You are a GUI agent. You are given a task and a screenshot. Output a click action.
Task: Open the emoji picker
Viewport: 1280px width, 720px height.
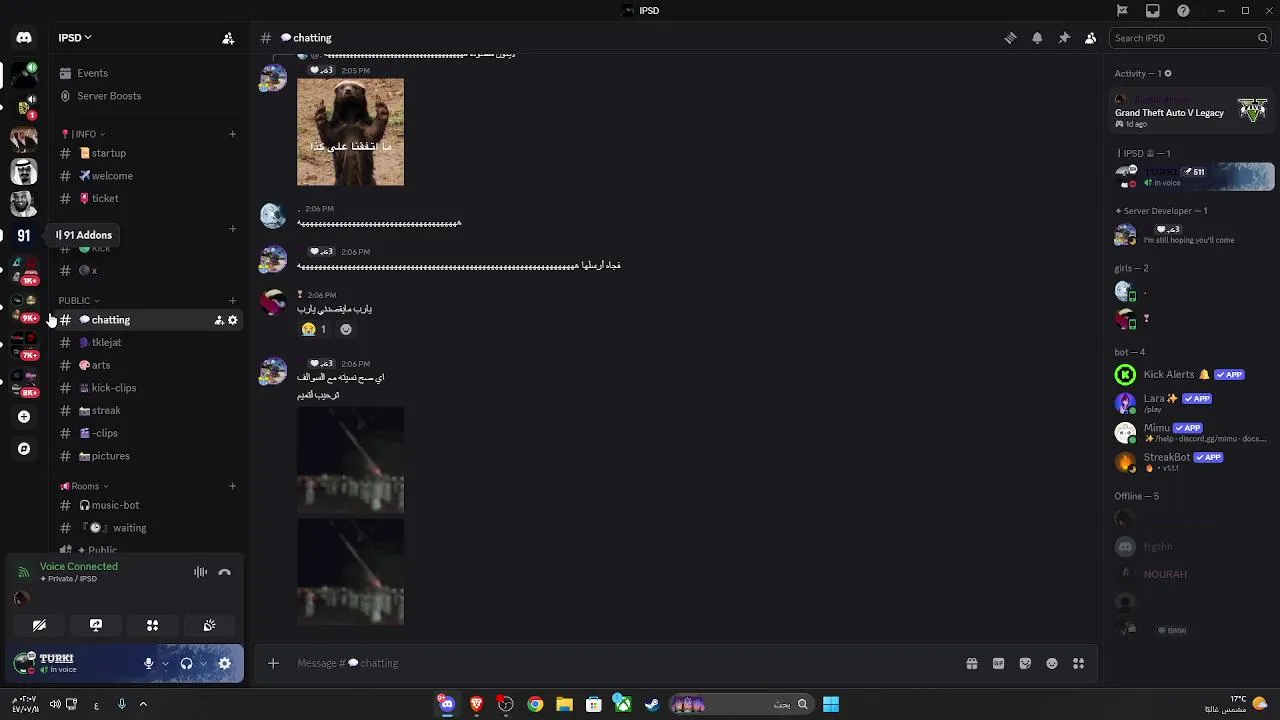[x=1052, y=663]
